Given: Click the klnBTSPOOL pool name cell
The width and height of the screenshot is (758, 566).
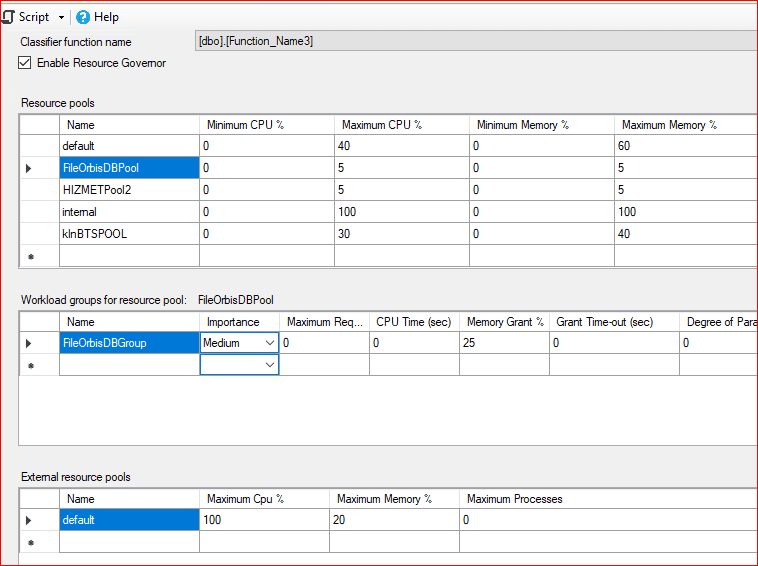Looking at the screenshot, I should tap(129, 234).
